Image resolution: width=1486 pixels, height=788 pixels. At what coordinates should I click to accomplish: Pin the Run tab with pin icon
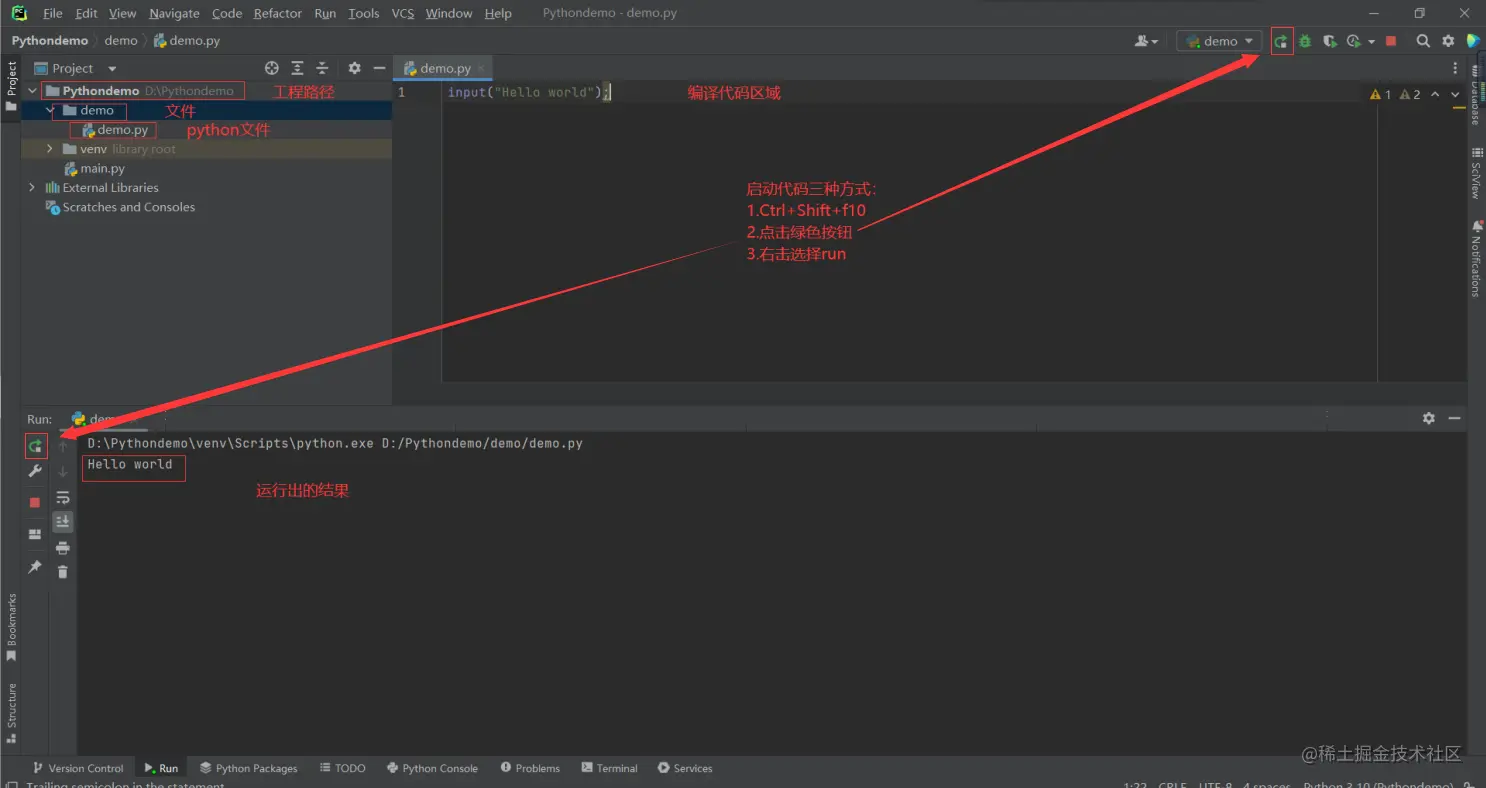(35, 567)
